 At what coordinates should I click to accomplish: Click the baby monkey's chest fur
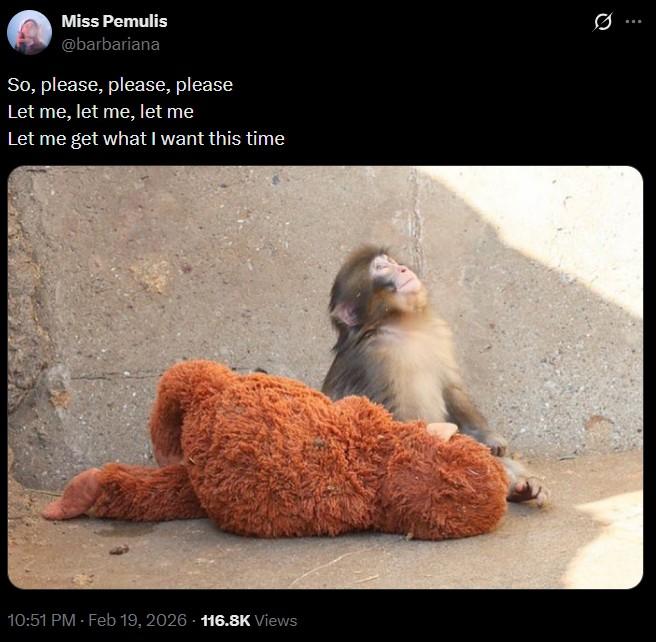tap(405, 370)
